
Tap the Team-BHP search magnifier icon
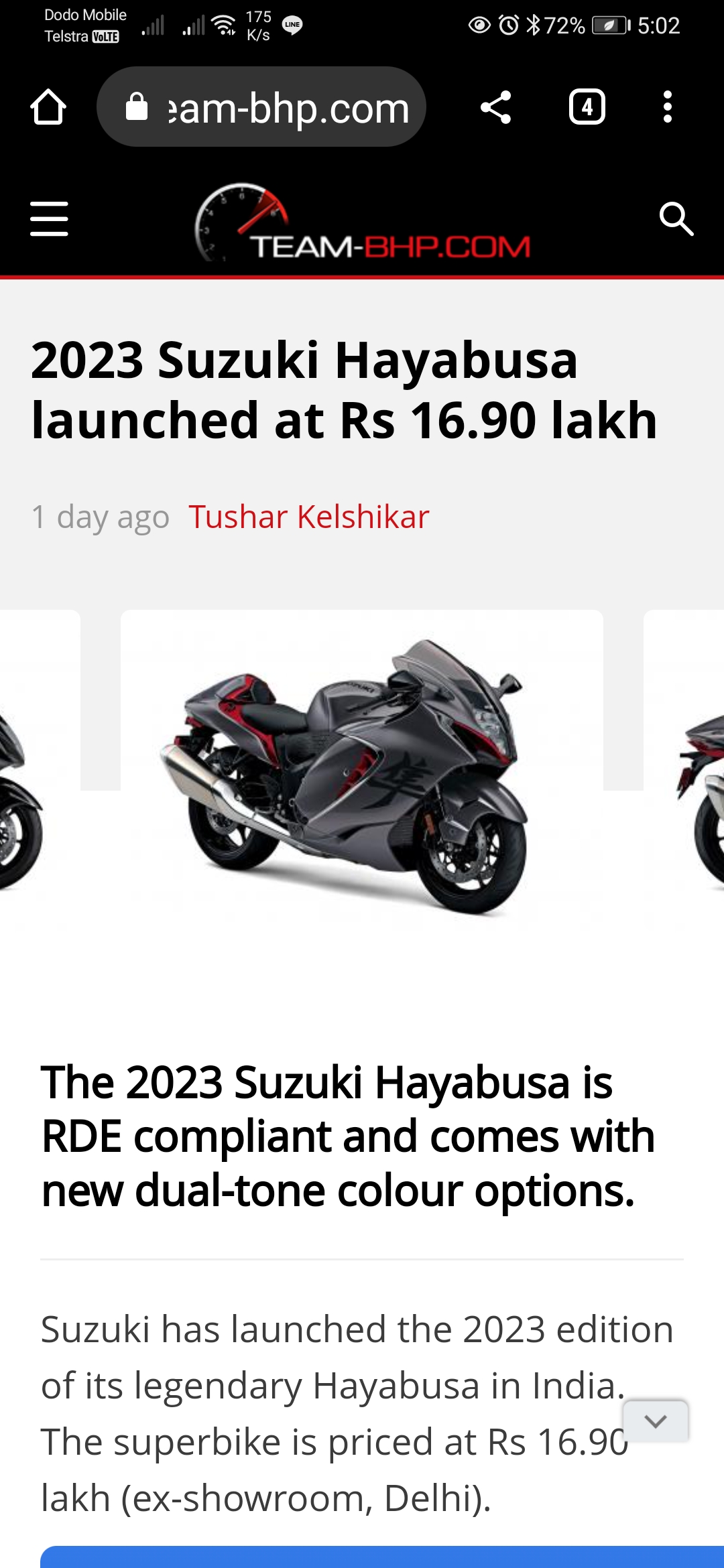[x=676, y=219]
